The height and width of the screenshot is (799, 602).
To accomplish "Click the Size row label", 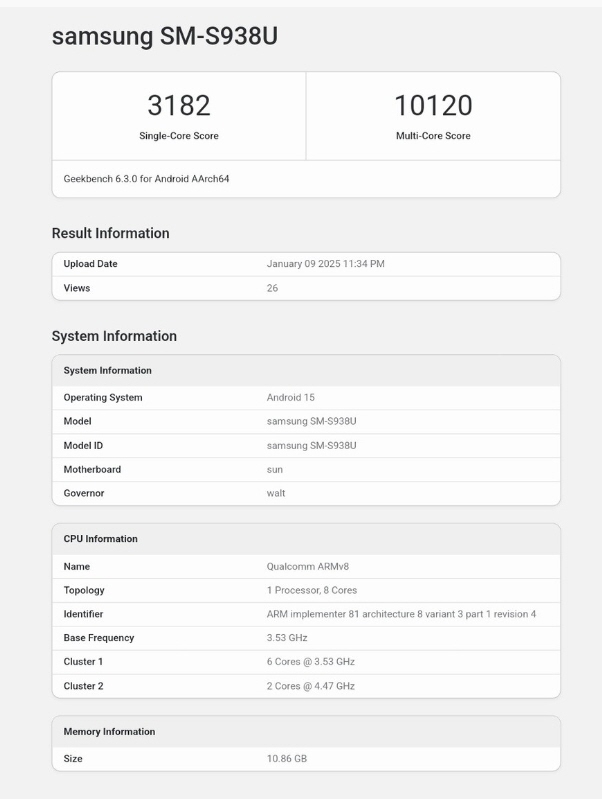I will (x=73, y=758).
